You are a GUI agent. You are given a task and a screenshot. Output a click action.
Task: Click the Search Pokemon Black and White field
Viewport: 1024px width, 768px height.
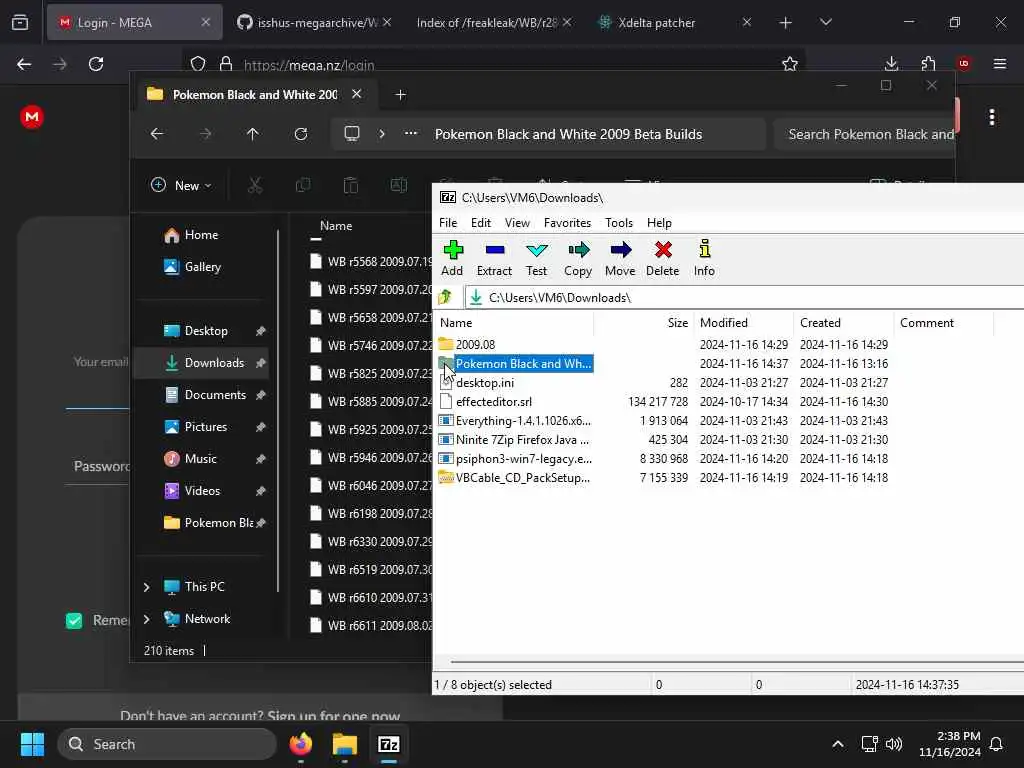click(x=865, y=135)
